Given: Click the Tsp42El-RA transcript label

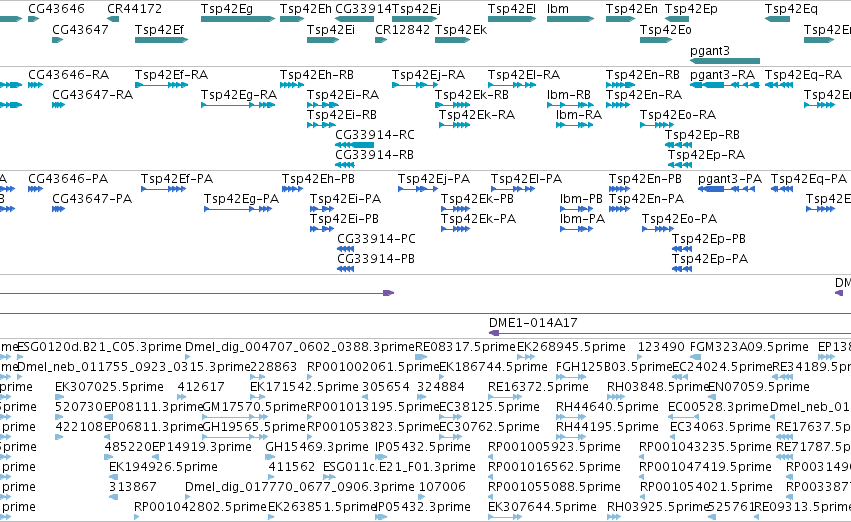Looking at the screenshot, I should 524,74.
